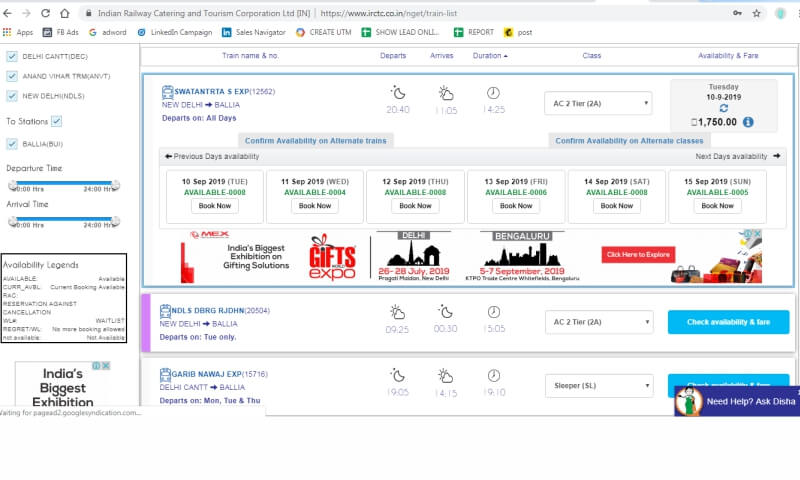Open the browser home icon
800x480 pixels.
pos(65,13)
